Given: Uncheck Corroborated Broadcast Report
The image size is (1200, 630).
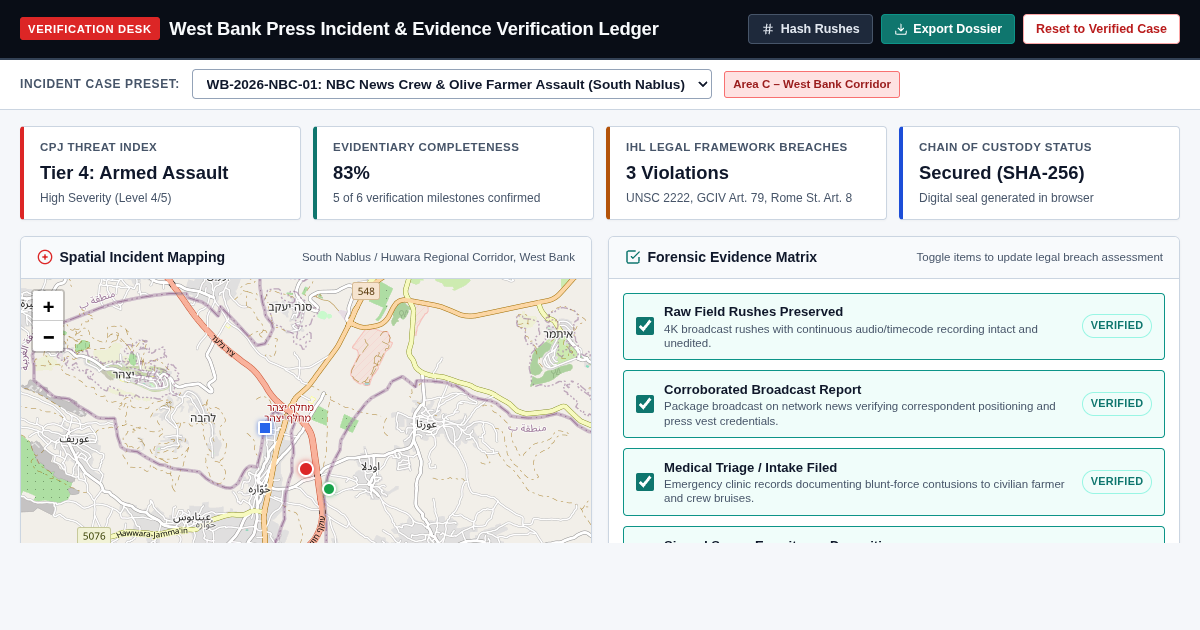Looking at the screenshot, I should click(645, 404).
